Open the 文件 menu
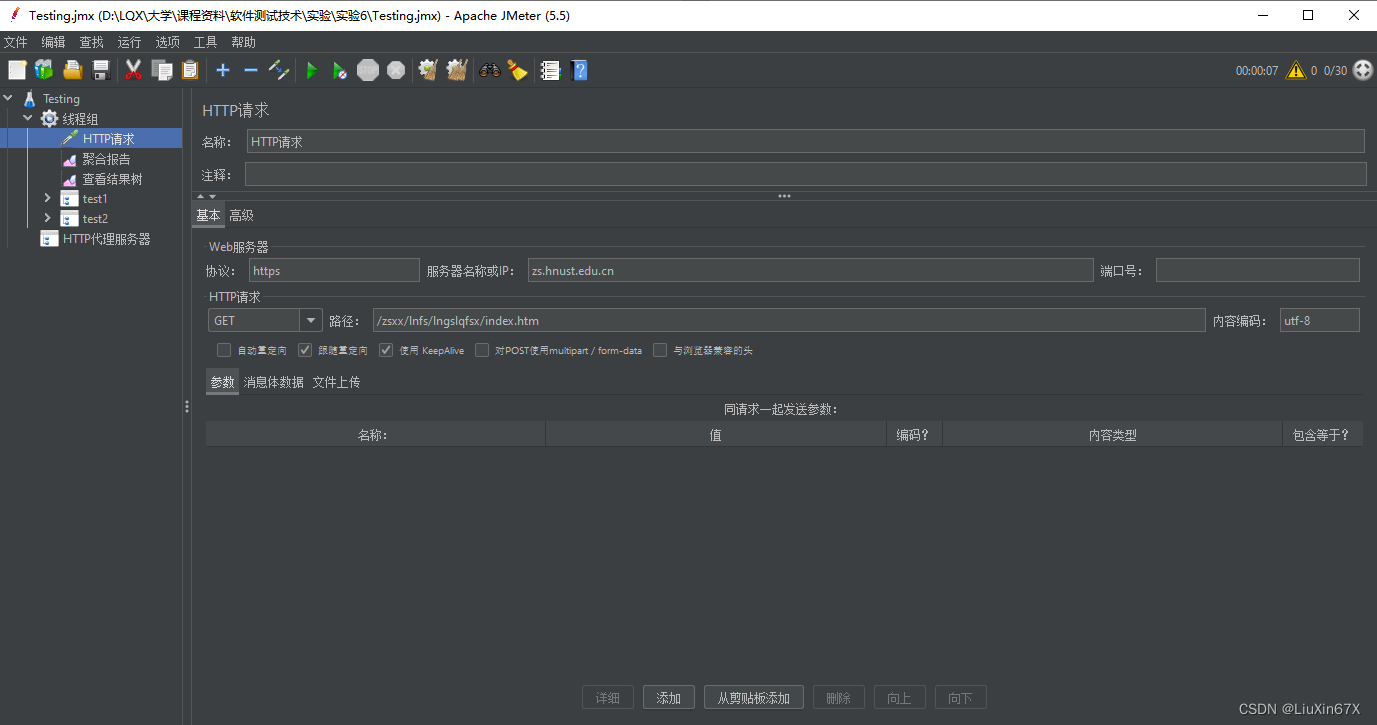This screenshot has width=1377, height=725. click(16, 42)
